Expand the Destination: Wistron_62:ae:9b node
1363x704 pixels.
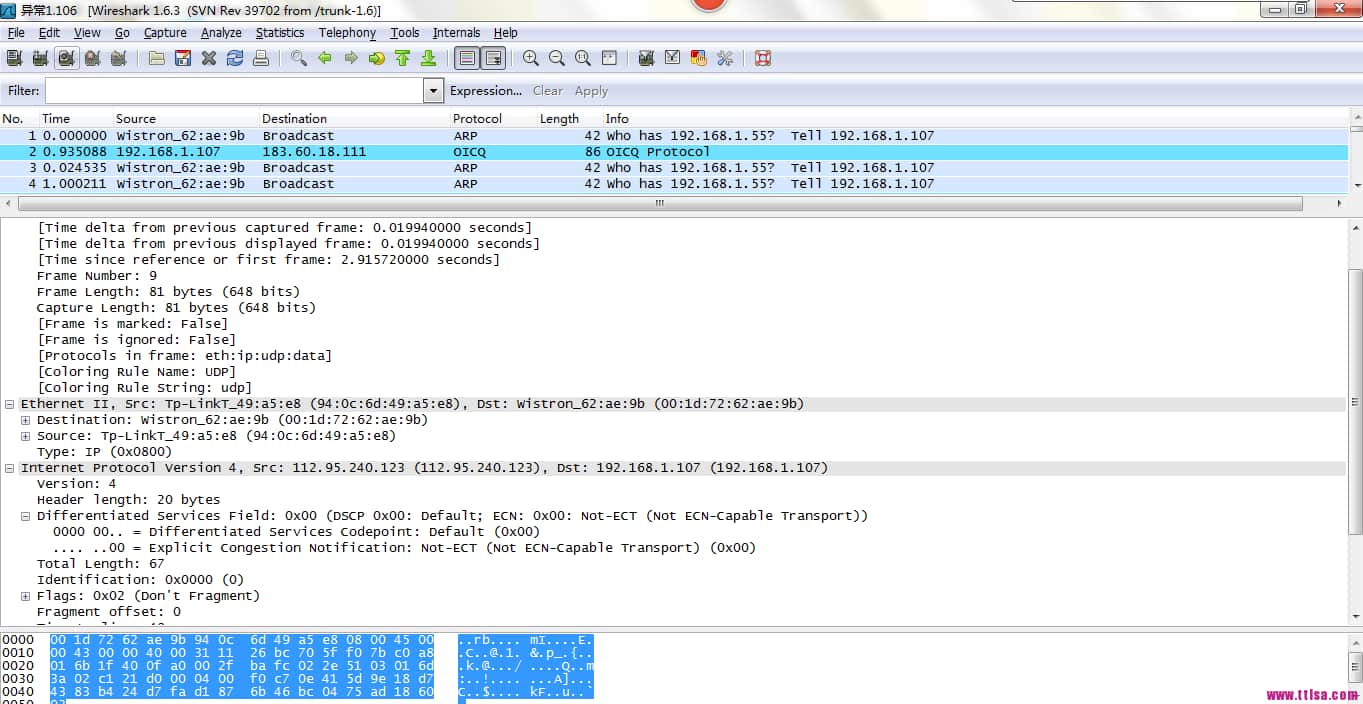point(26,420)
